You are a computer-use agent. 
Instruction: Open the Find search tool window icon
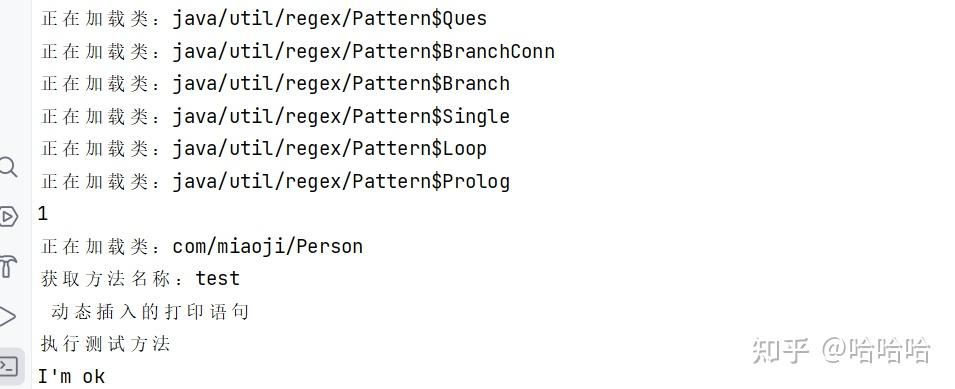(x=7, y=167)
